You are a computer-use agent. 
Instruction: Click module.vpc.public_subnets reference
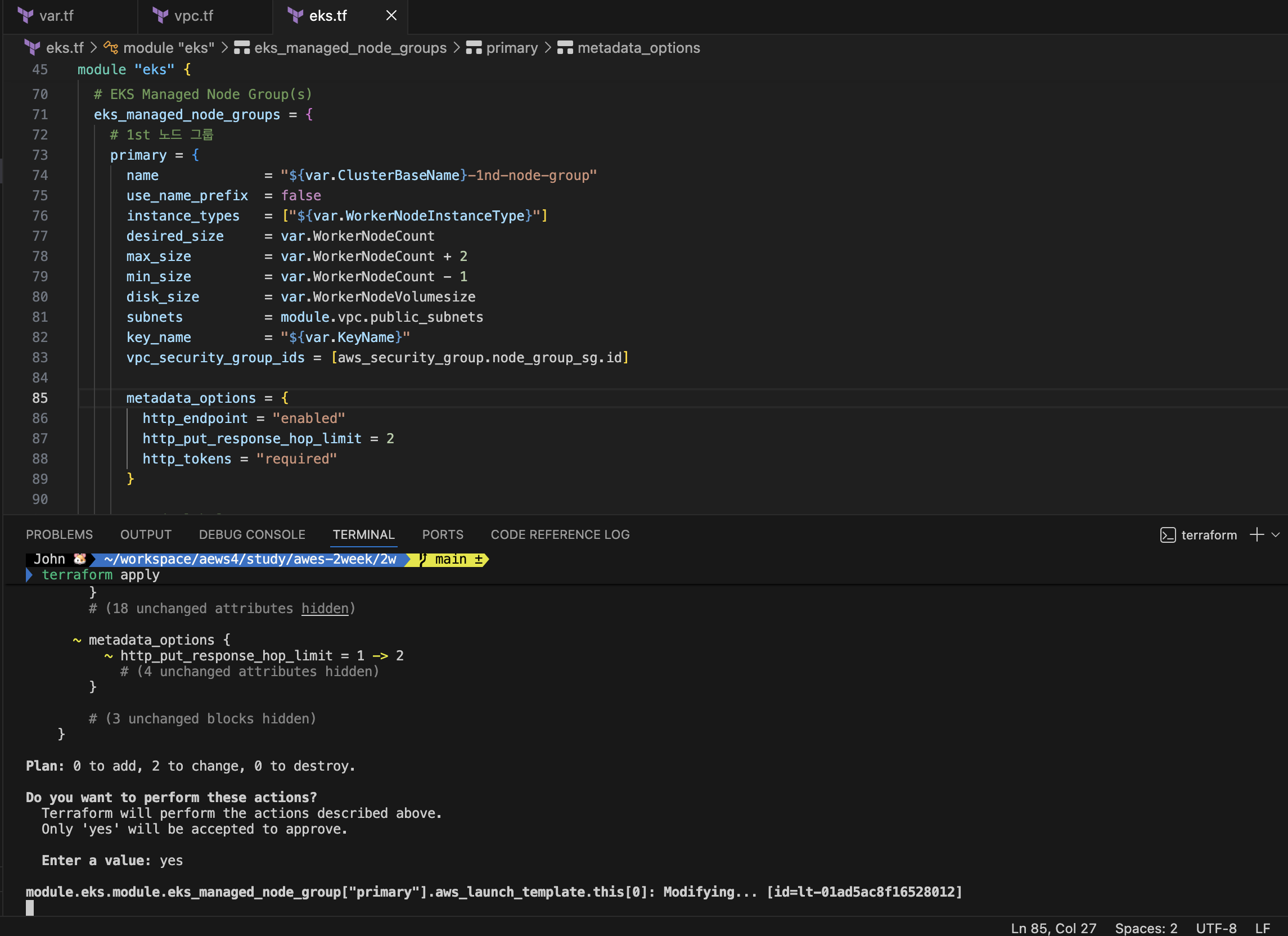382,317
